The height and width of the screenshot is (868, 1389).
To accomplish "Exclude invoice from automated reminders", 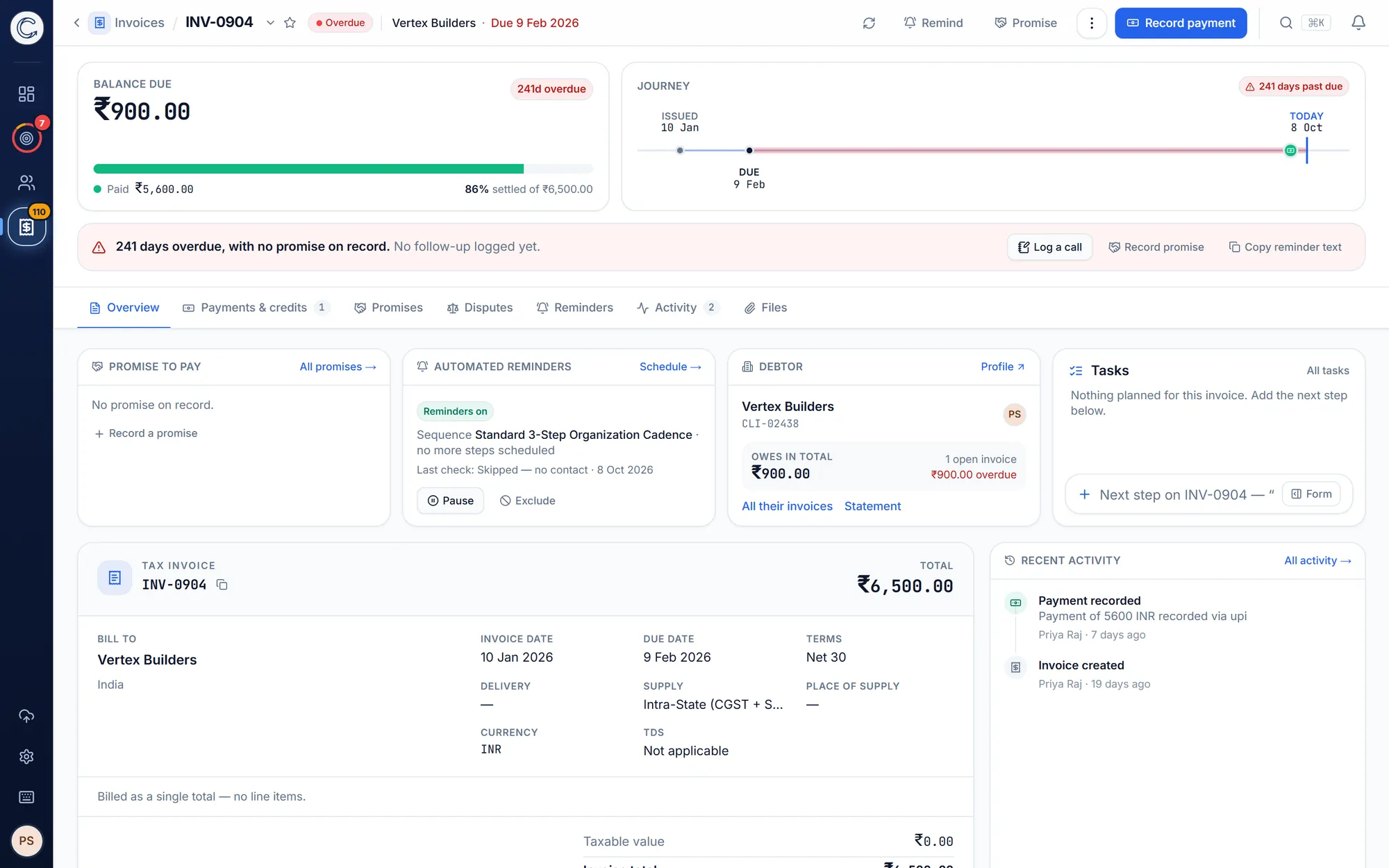I will pos(528,501).
